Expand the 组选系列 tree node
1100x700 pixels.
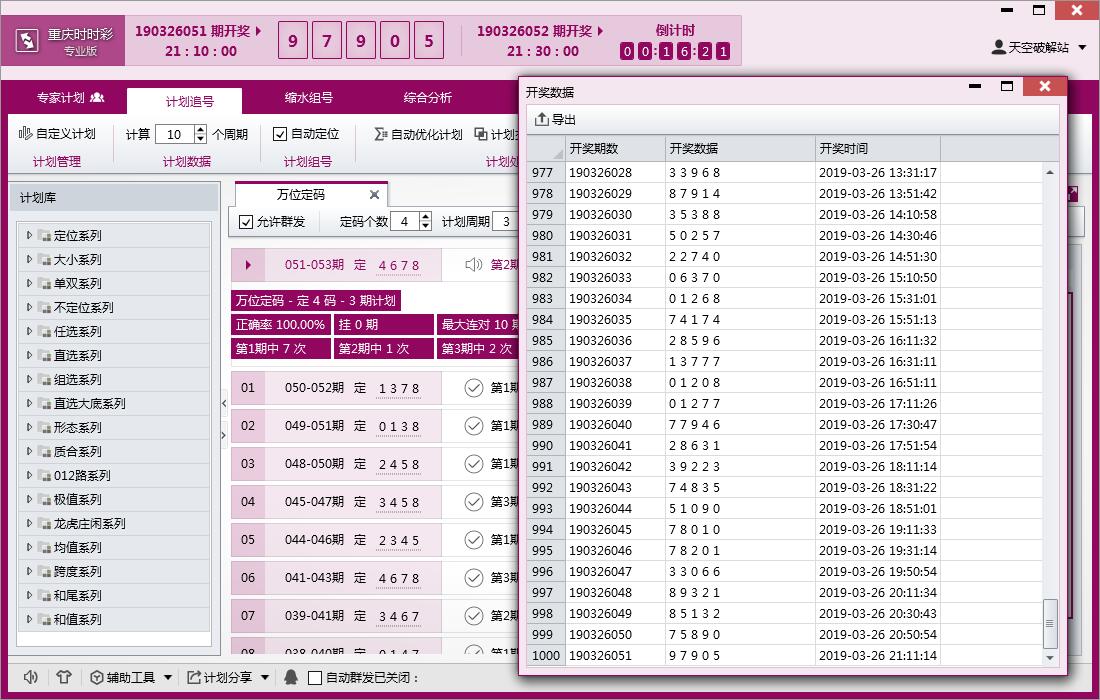coord(29,379)
